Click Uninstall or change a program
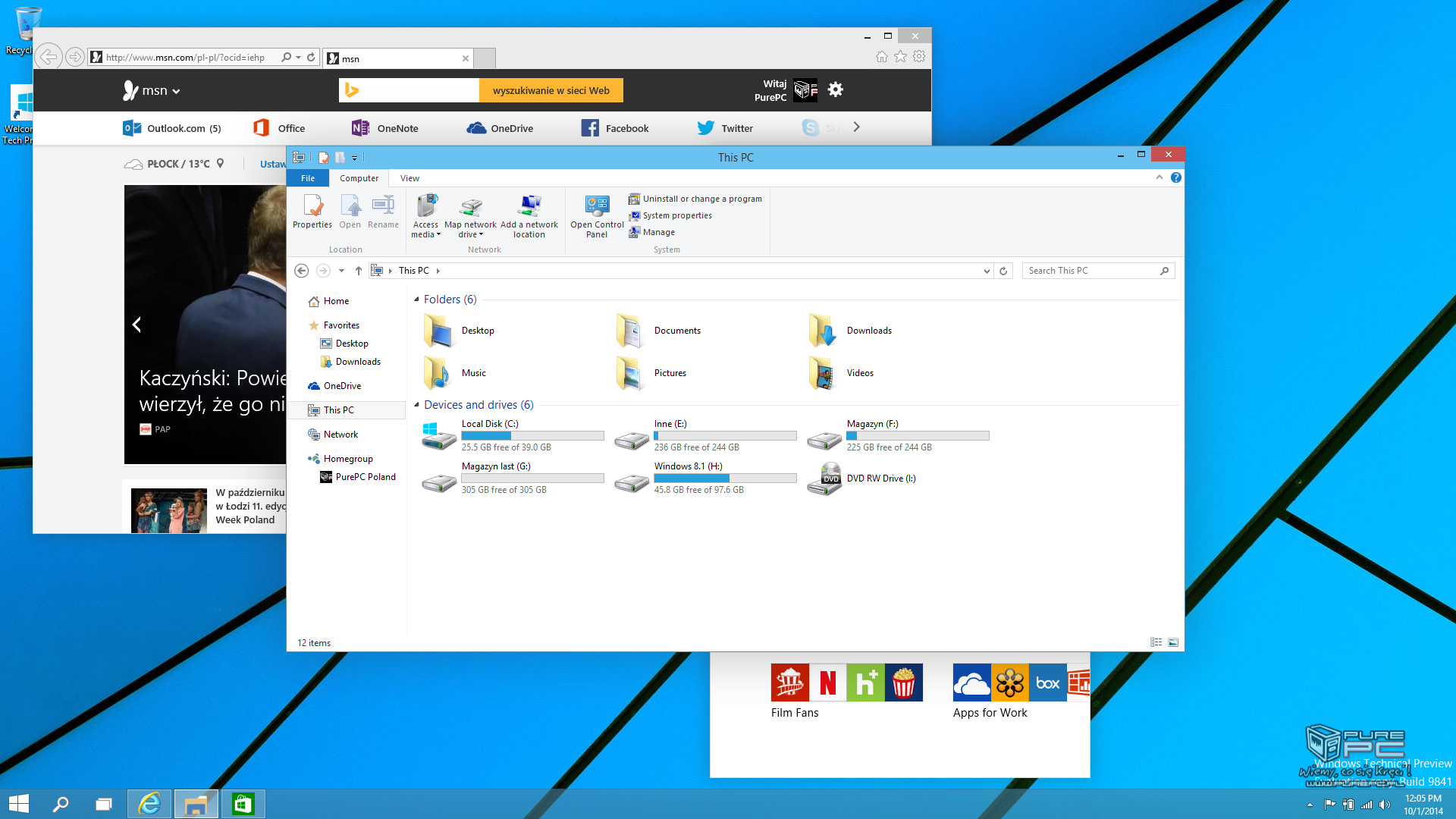The width and height of the screenshot is (1456, 819). pyautogui.click(x=695, y=199)
